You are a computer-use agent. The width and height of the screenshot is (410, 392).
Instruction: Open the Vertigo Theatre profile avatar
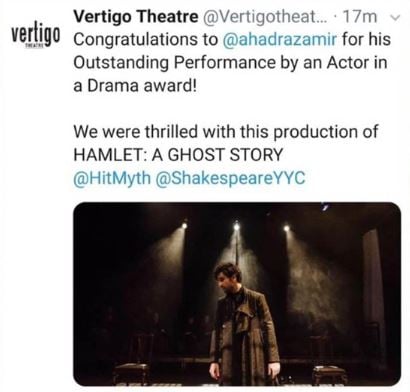tap(36, 36)
